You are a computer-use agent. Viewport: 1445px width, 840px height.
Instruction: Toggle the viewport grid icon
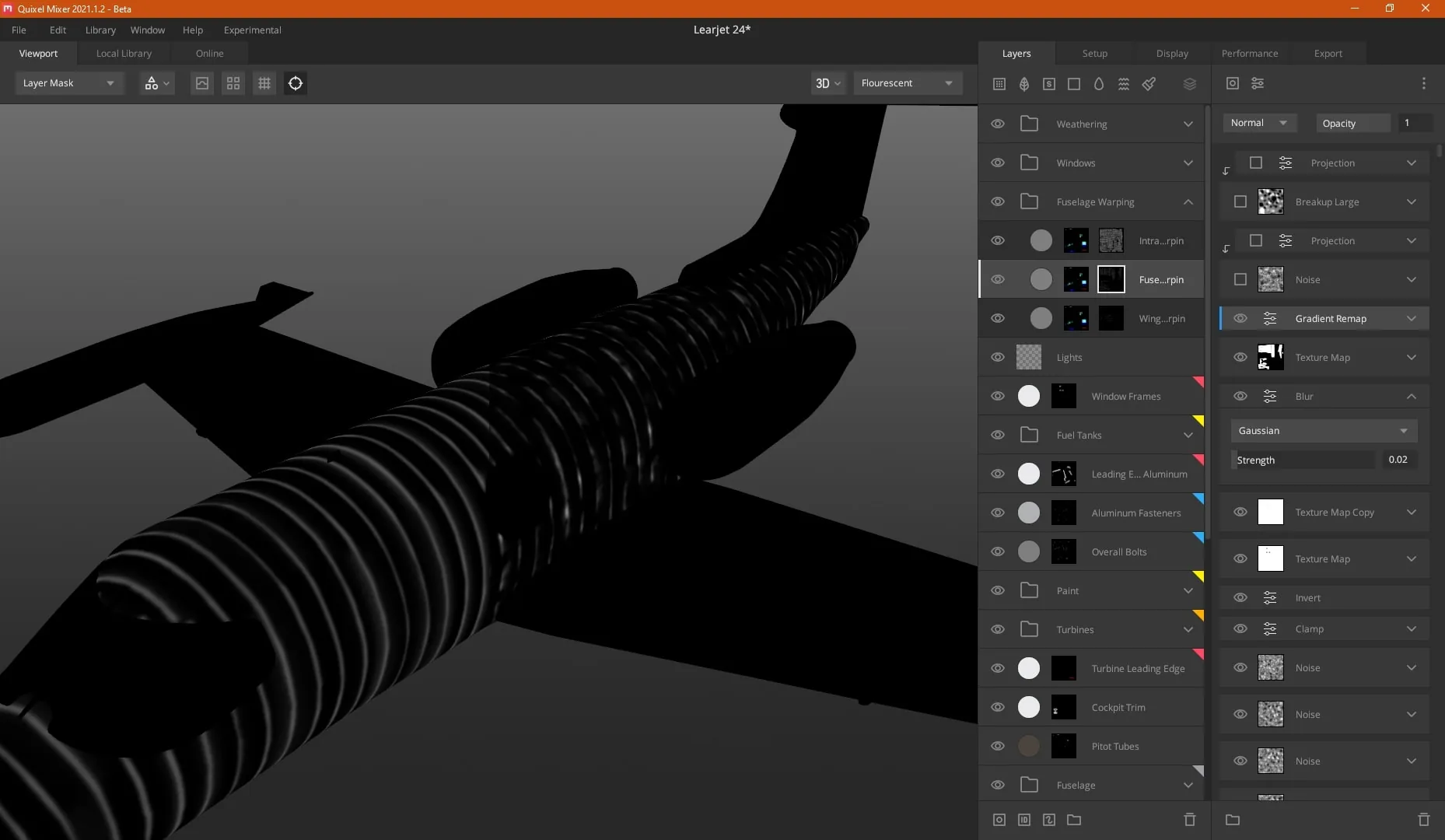point(264,83)
